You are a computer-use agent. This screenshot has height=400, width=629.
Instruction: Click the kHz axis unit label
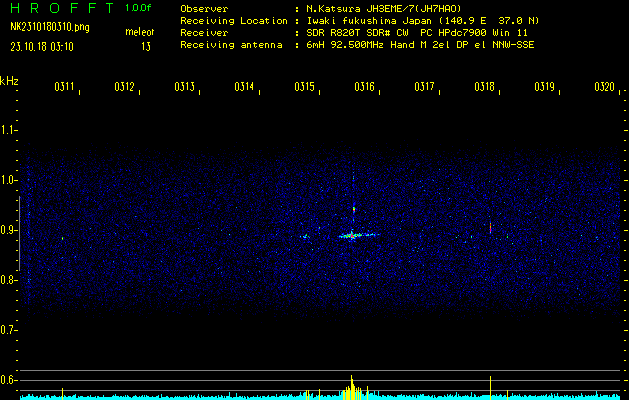[x=9, y=80]
